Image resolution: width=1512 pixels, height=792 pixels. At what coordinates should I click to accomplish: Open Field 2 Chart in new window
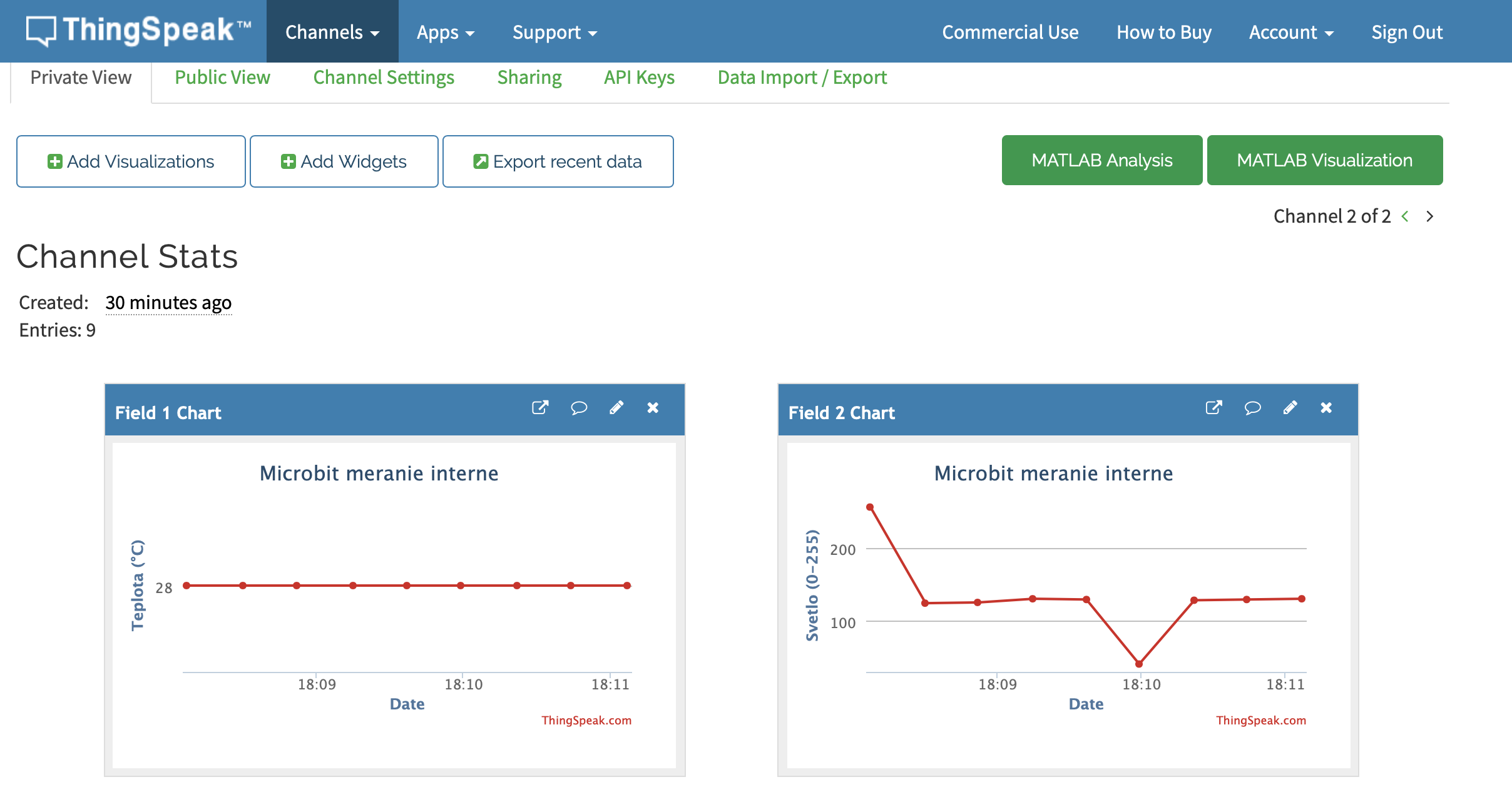pyautogui.click(x=1213, y=408)
